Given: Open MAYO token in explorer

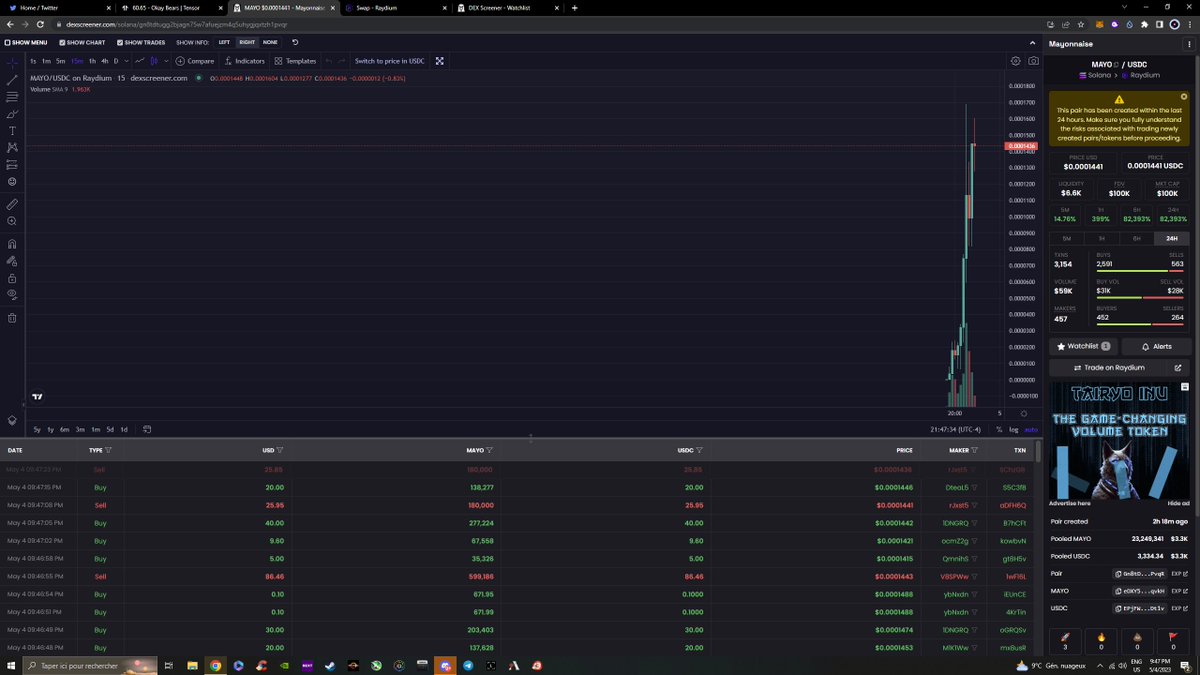Looking at the screenshot, I should click(x=1179, y=591).
